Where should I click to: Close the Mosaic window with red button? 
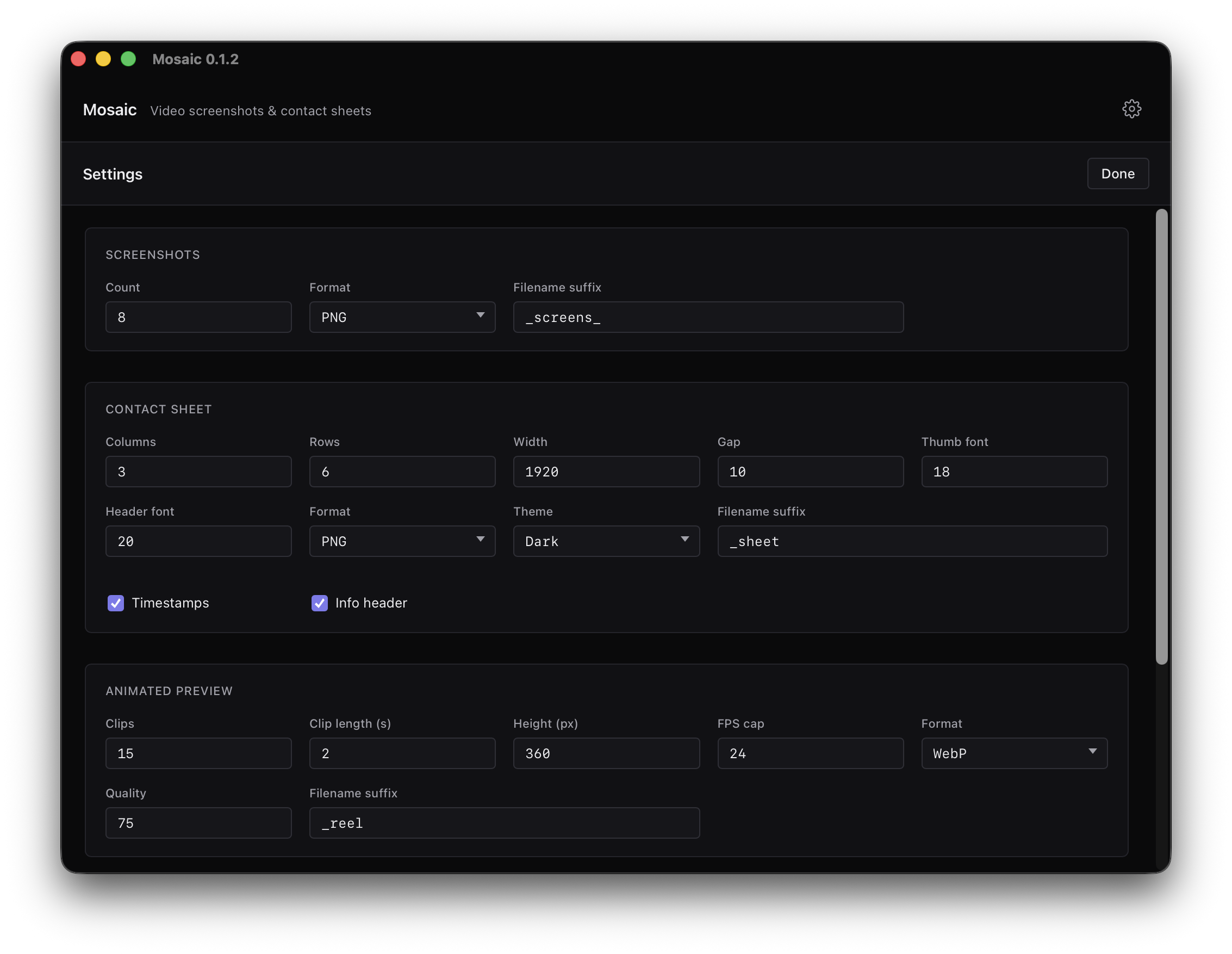point(78,59)
